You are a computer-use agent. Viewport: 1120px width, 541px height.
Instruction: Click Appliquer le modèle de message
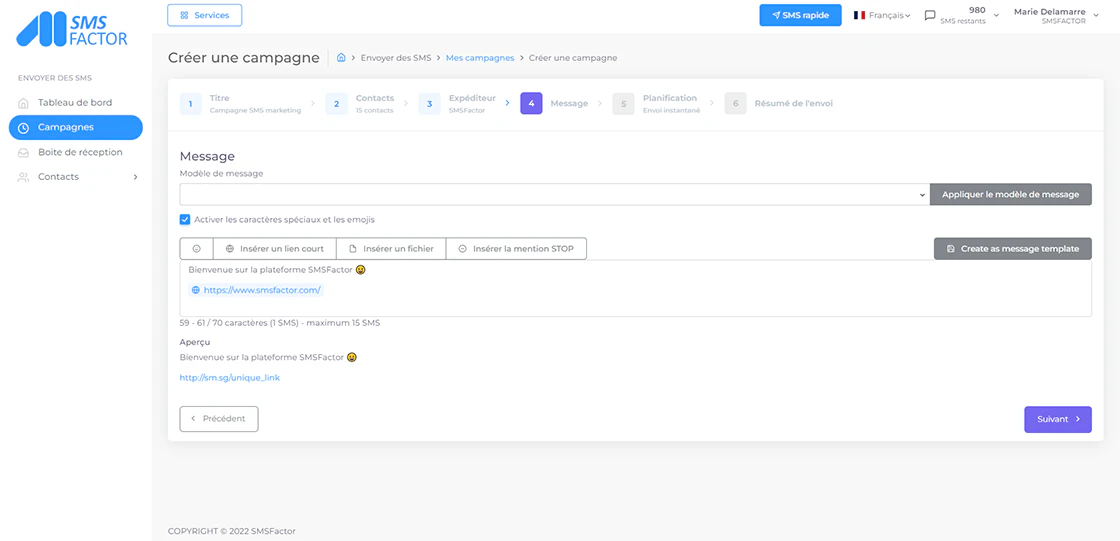1011,194
